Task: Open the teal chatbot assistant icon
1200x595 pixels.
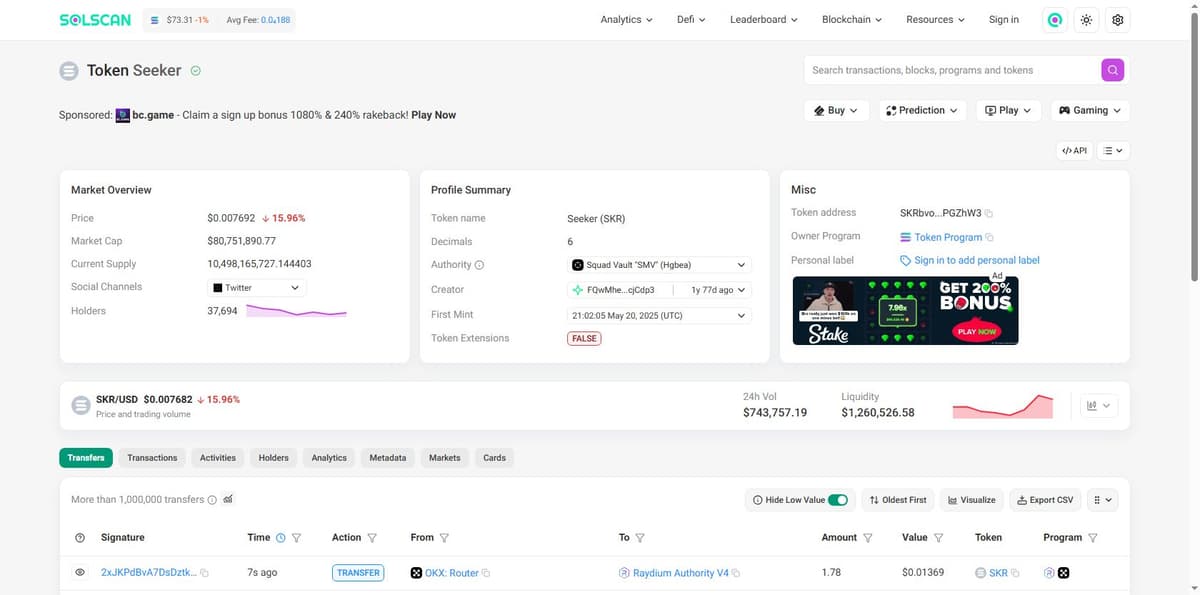Action: click(1054, 20)
